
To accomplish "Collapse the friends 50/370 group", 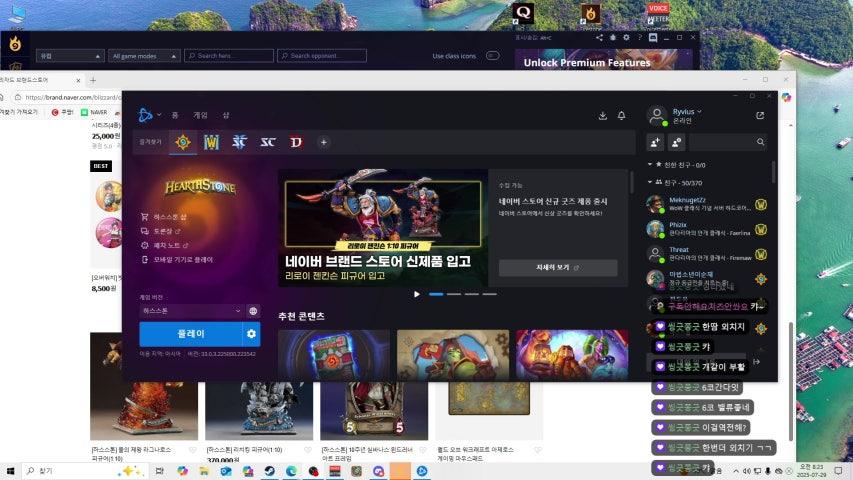I will click(650, 182).
